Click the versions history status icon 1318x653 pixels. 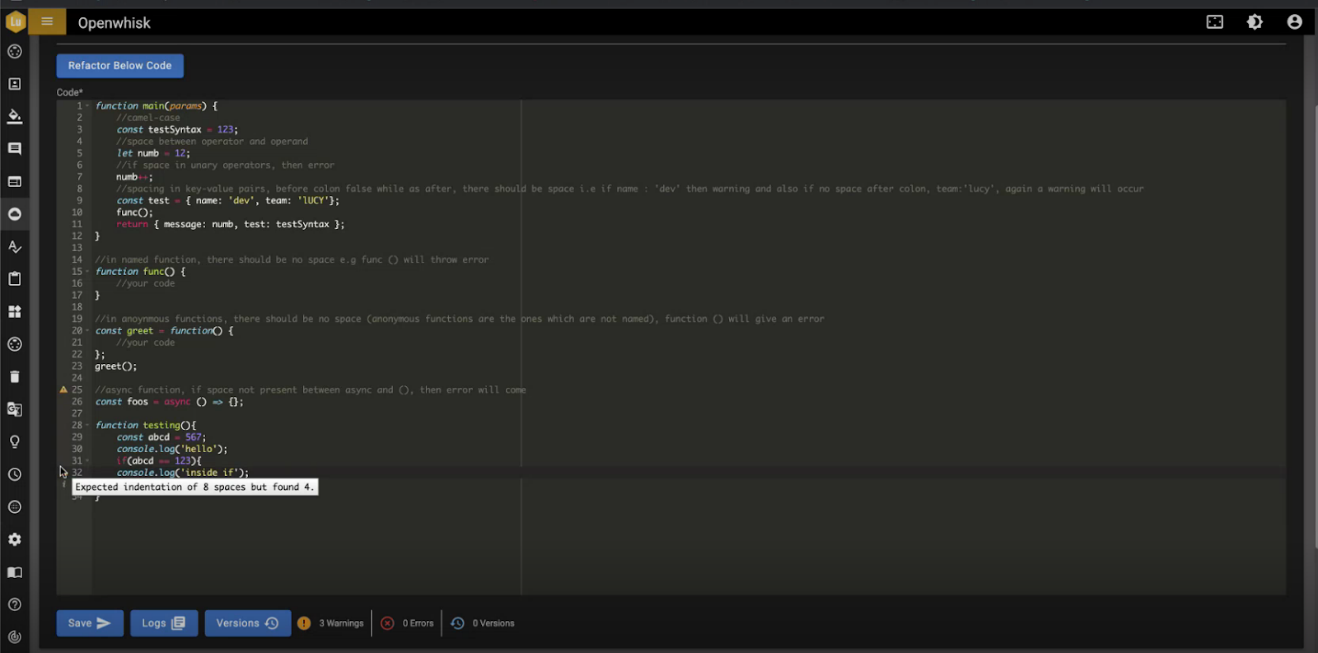[x=457, y=623]
